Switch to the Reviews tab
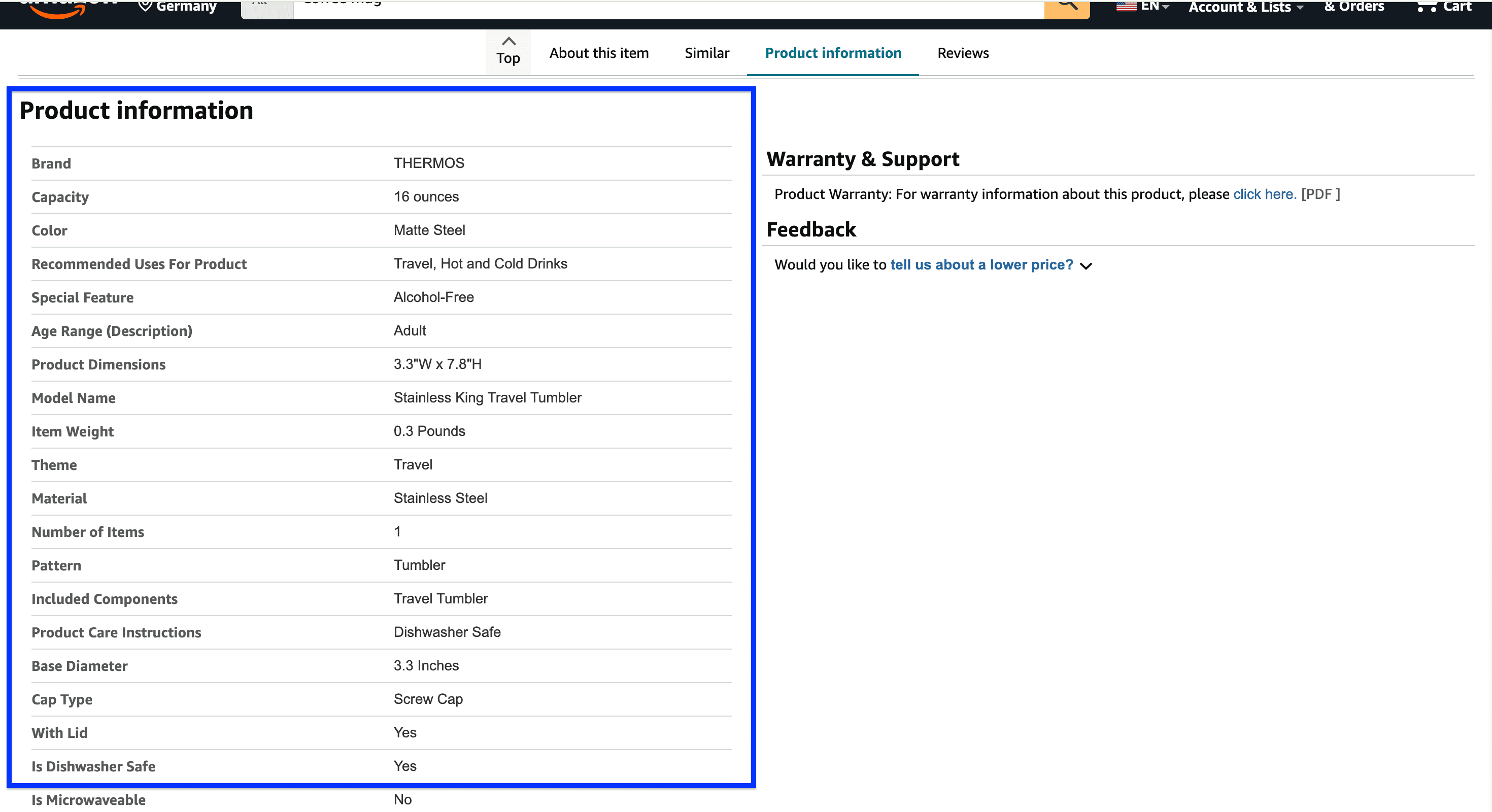The height and width of the screenshot is (812, 1492). (963, 53)
